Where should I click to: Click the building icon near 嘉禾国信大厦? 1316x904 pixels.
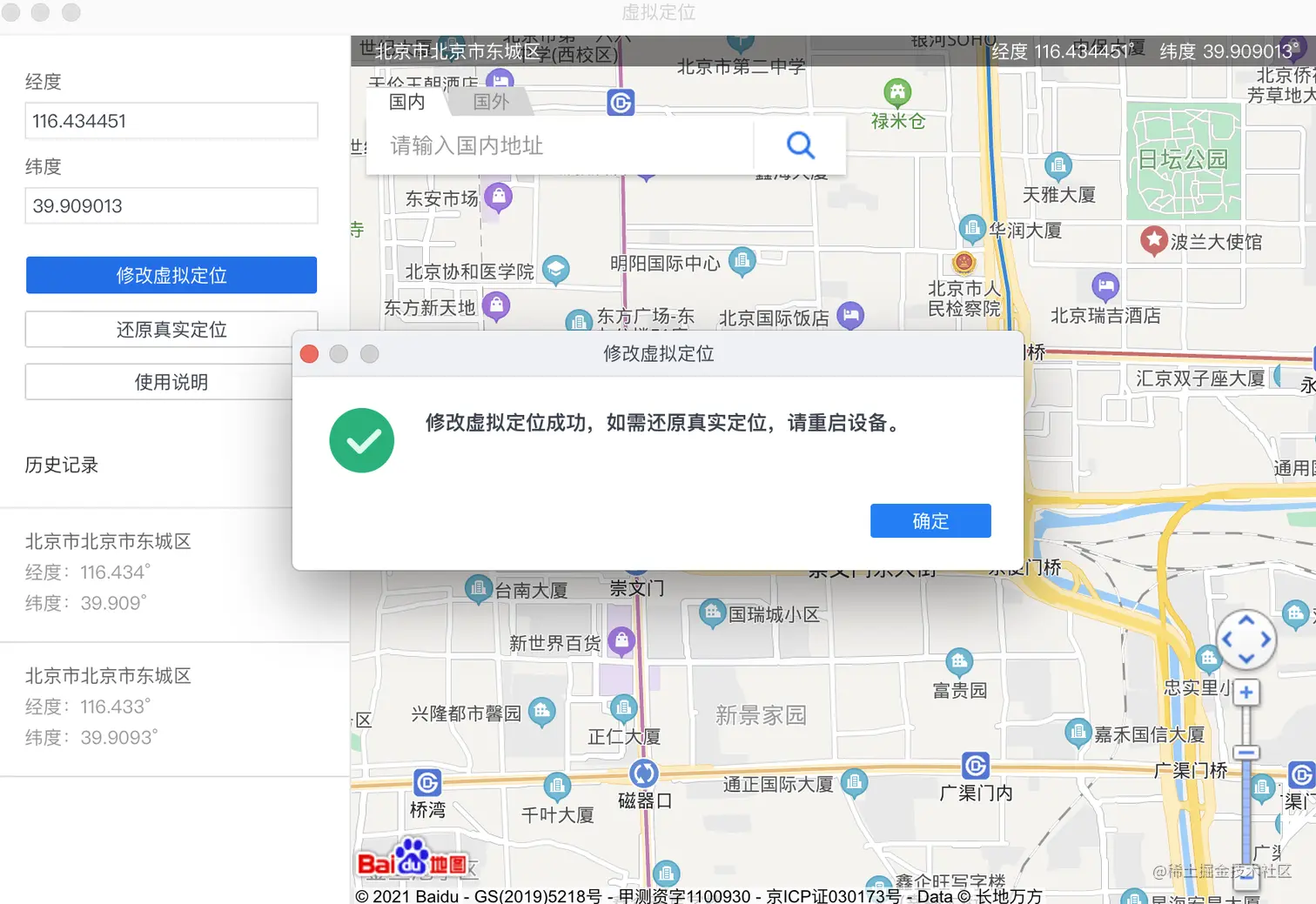point(1078,732)
